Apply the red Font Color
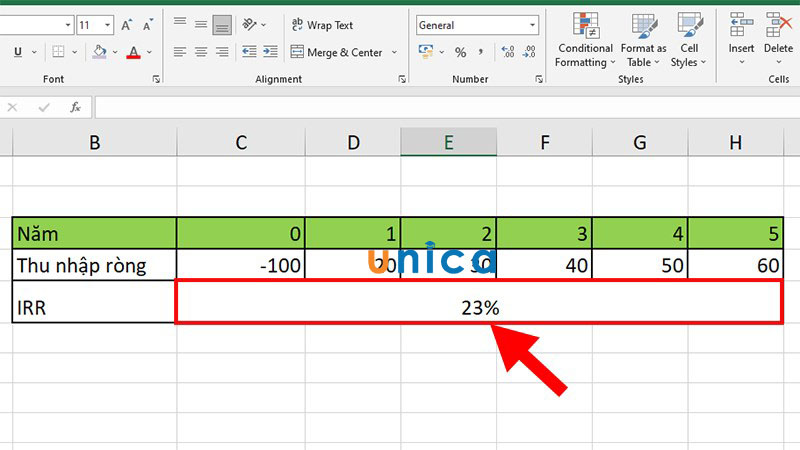Screen dimensions: 800x450 point(134,52)
